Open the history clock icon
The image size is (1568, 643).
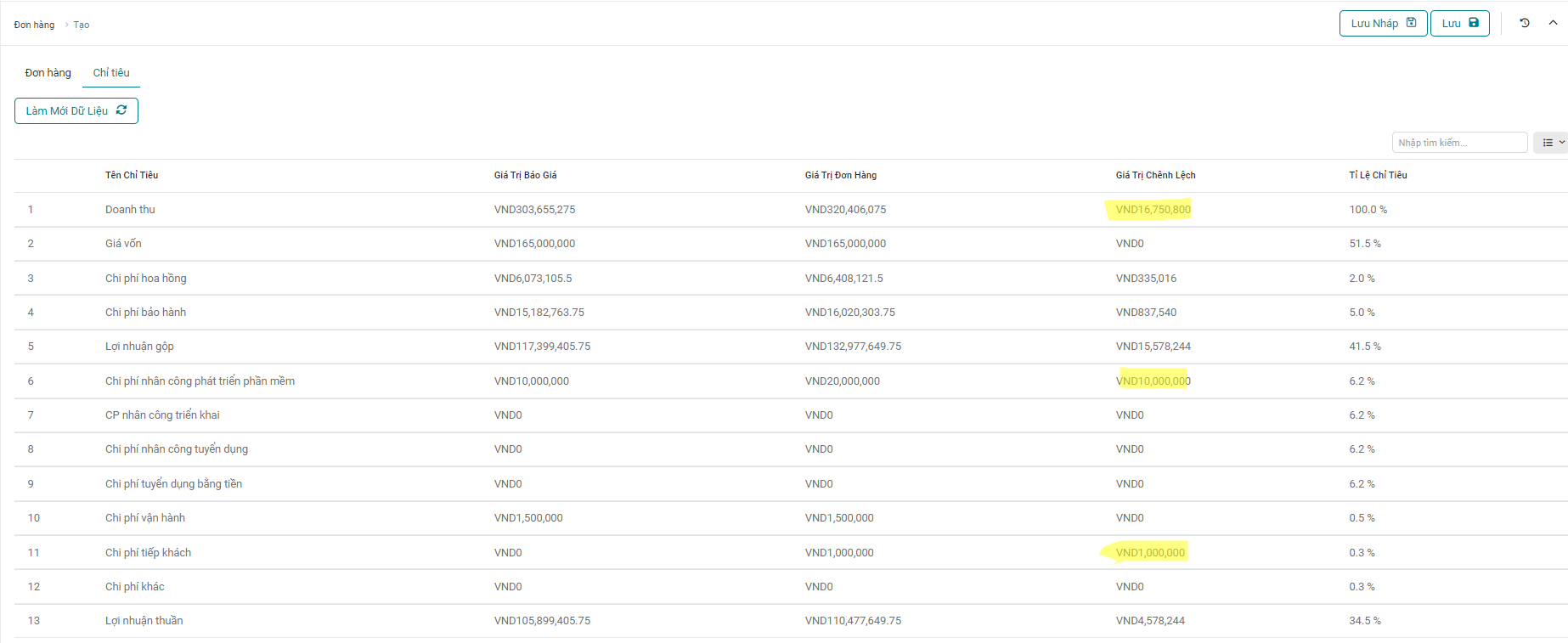[x=1525, y=24]
